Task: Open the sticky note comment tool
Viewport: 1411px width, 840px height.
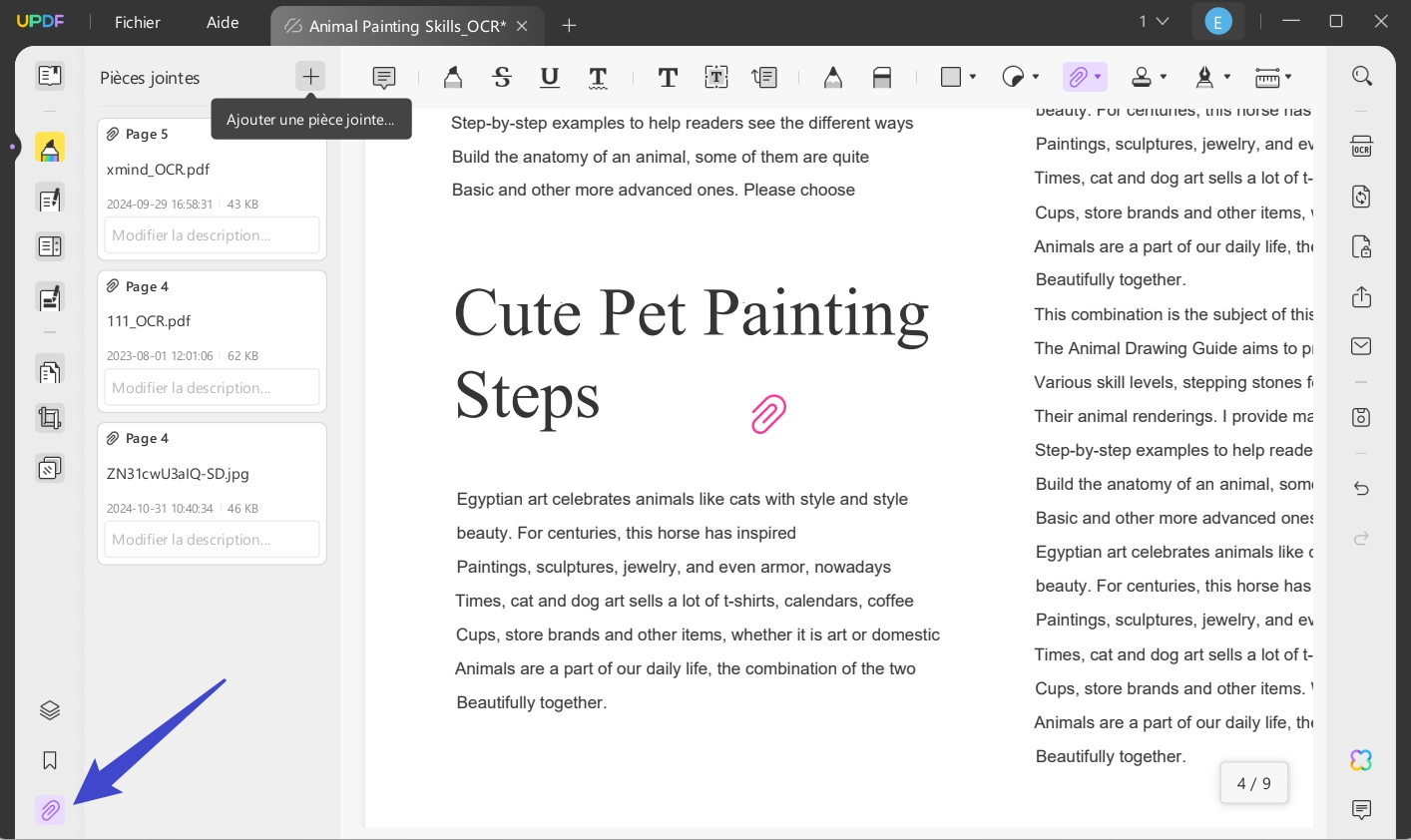Action: coord(384,77)
